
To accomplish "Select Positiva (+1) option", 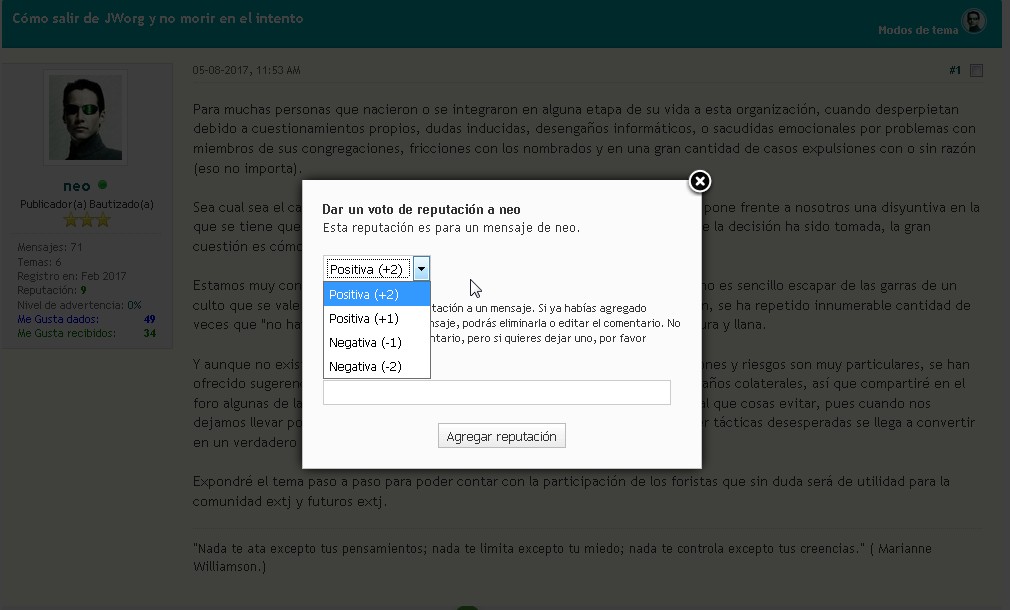I will [x=376, y=318].
